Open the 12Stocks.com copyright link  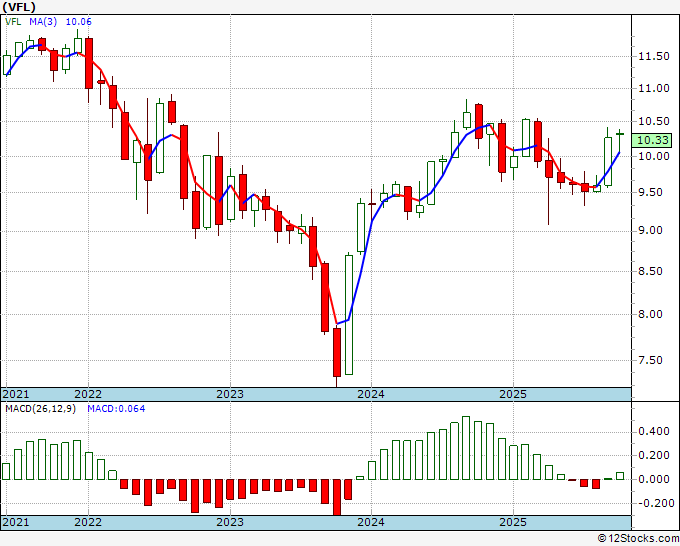coord(638,539)
